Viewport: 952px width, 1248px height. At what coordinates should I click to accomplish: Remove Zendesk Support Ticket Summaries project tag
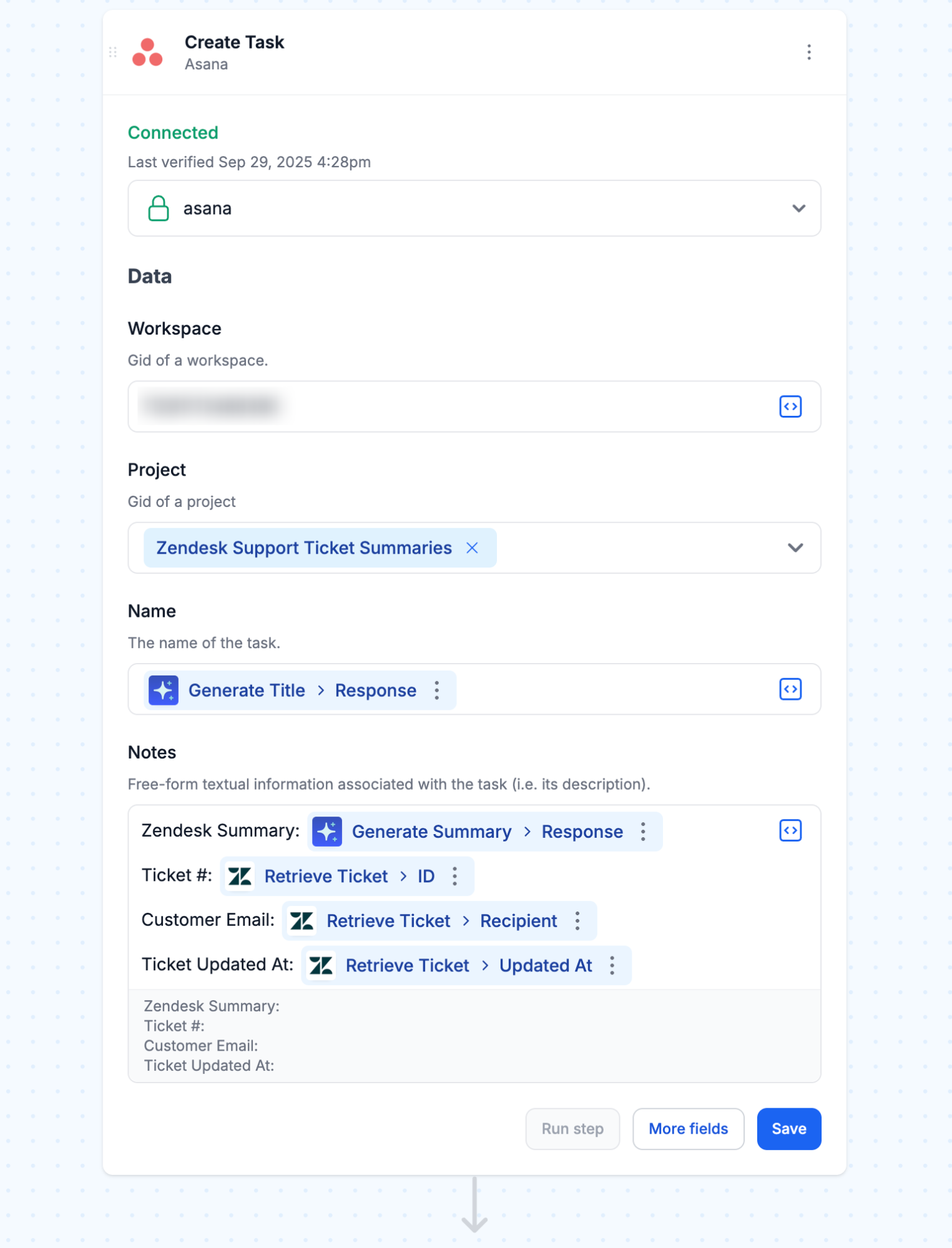[472, 548]
